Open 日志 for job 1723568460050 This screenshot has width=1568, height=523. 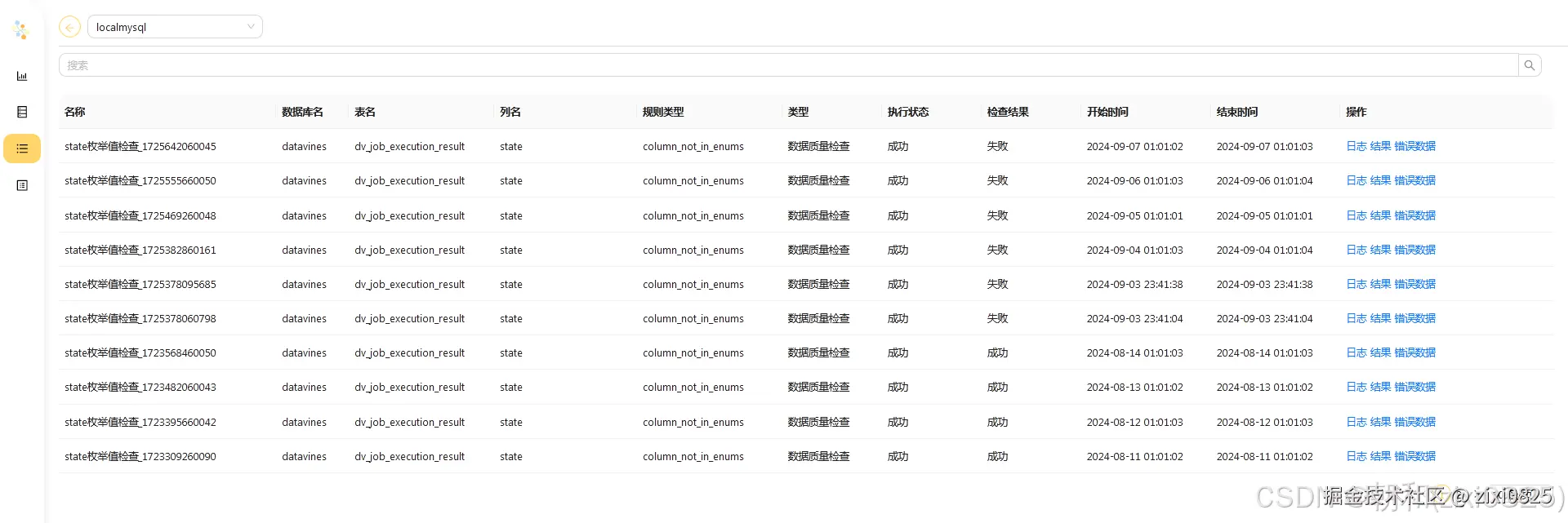[1356, 352]
